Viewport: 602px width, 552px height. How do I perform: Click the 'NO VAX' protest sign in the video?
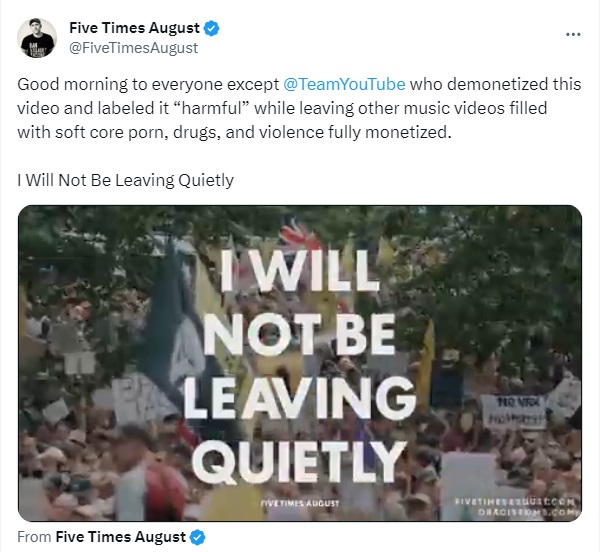[x=514, y=412]
